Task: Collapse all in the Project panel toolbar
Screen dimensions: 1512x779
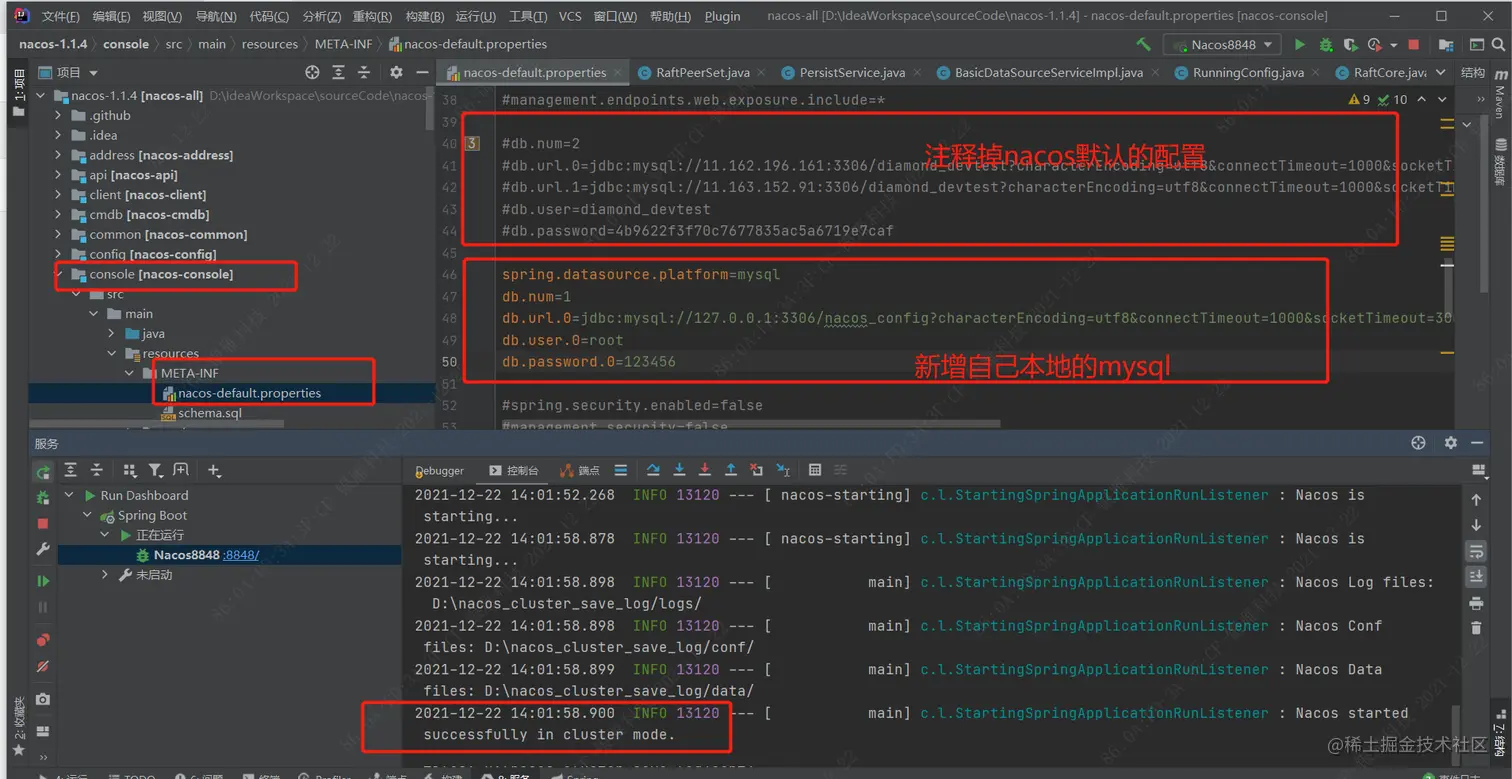Action: point(364,72)
